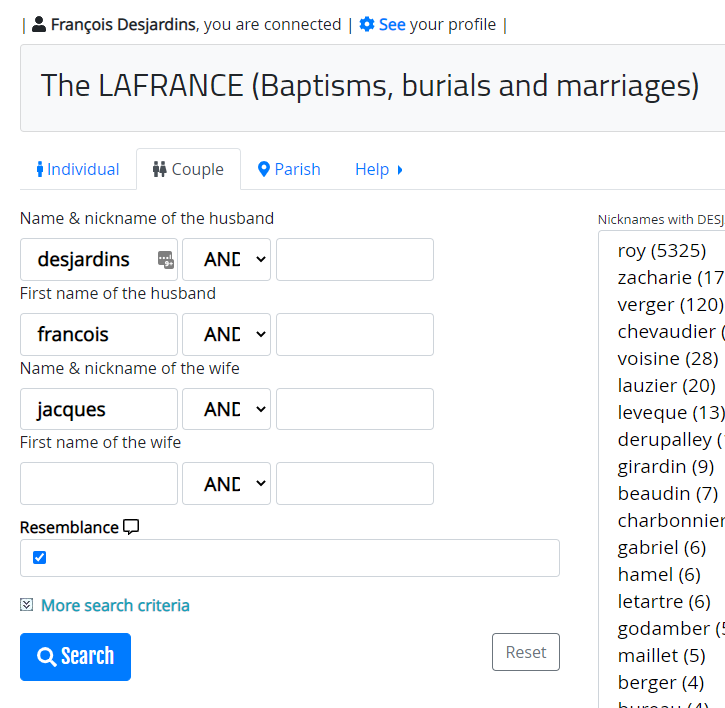Select nickname charbonnier in the list
The height and width of the screenshot is (708, 725).
[670, 521]
